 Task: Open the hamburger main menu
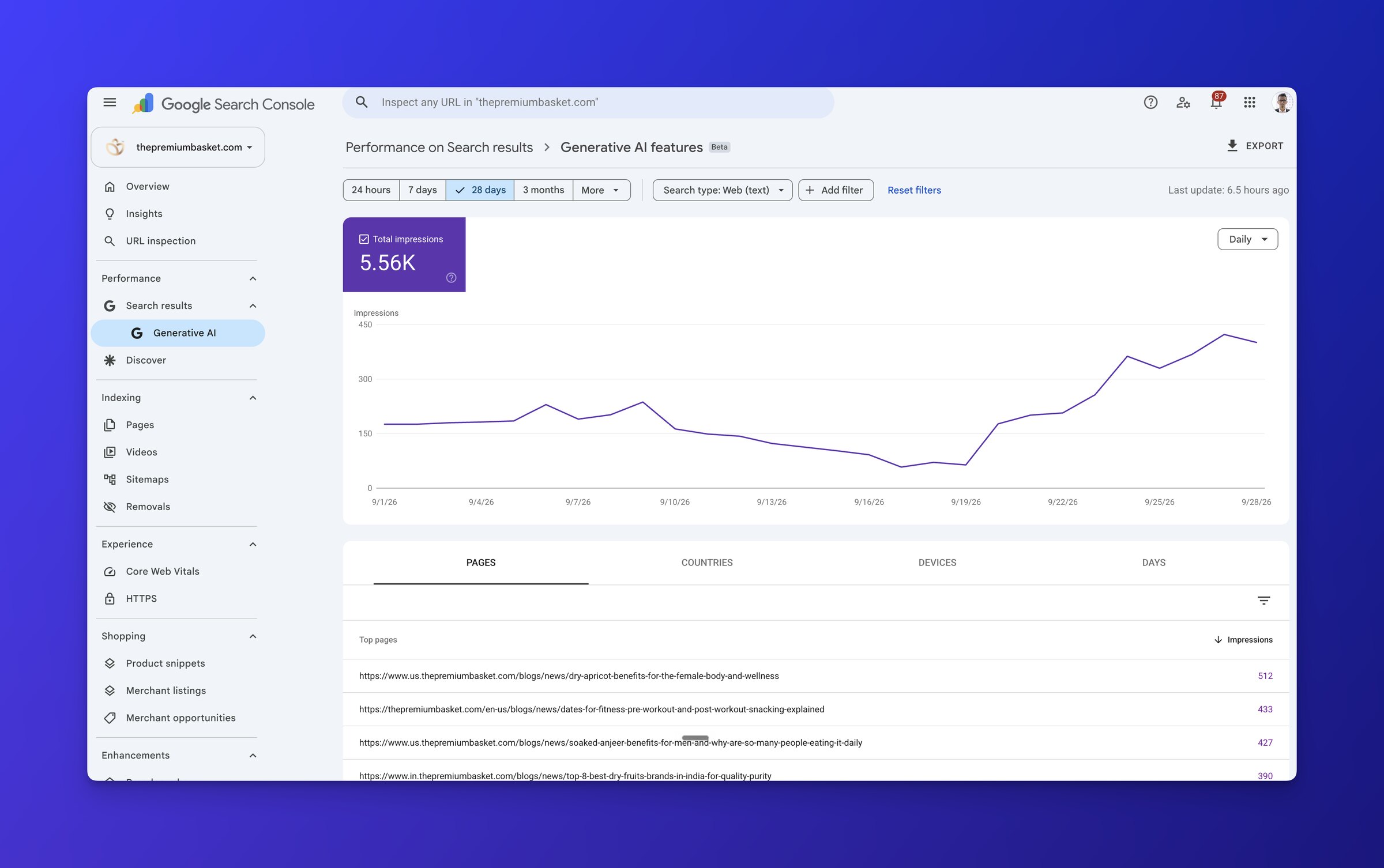pyautogui.click(x=110, y=103)
